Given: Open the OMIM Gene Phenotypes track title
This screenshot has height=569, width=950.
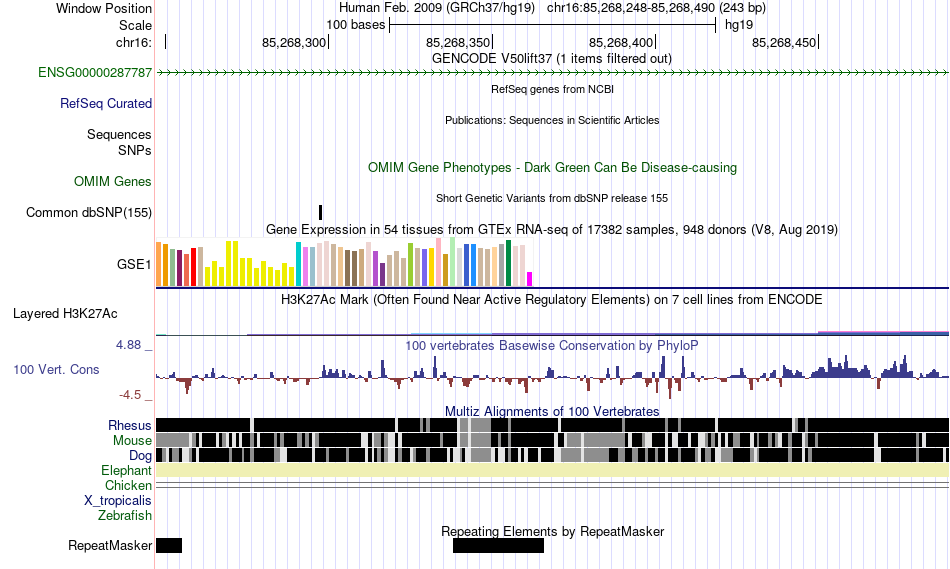Looking at the screenshot, I should (x=552, y=167).
